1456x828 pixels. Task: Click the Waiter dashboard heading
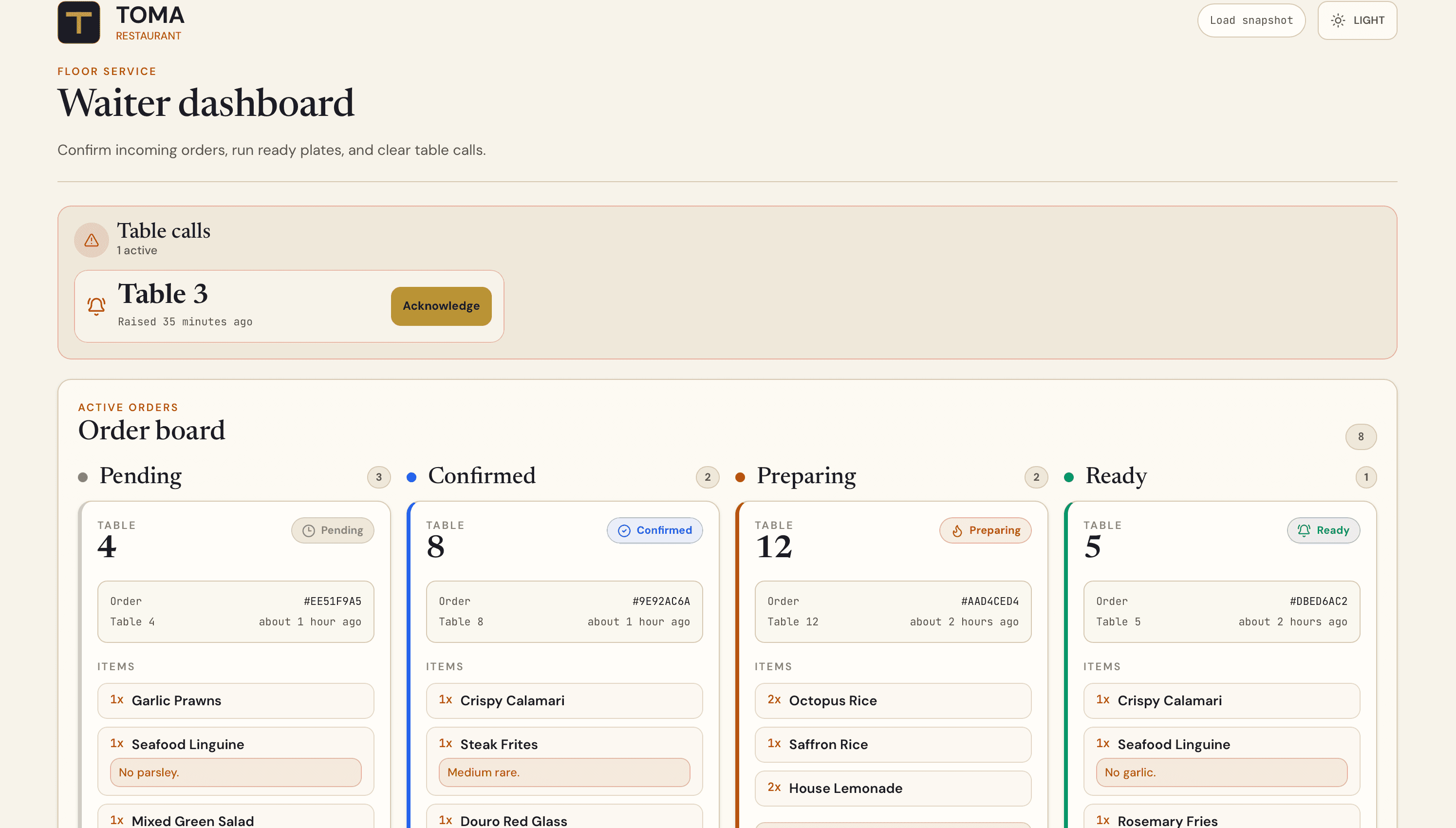tap(206, 103)
